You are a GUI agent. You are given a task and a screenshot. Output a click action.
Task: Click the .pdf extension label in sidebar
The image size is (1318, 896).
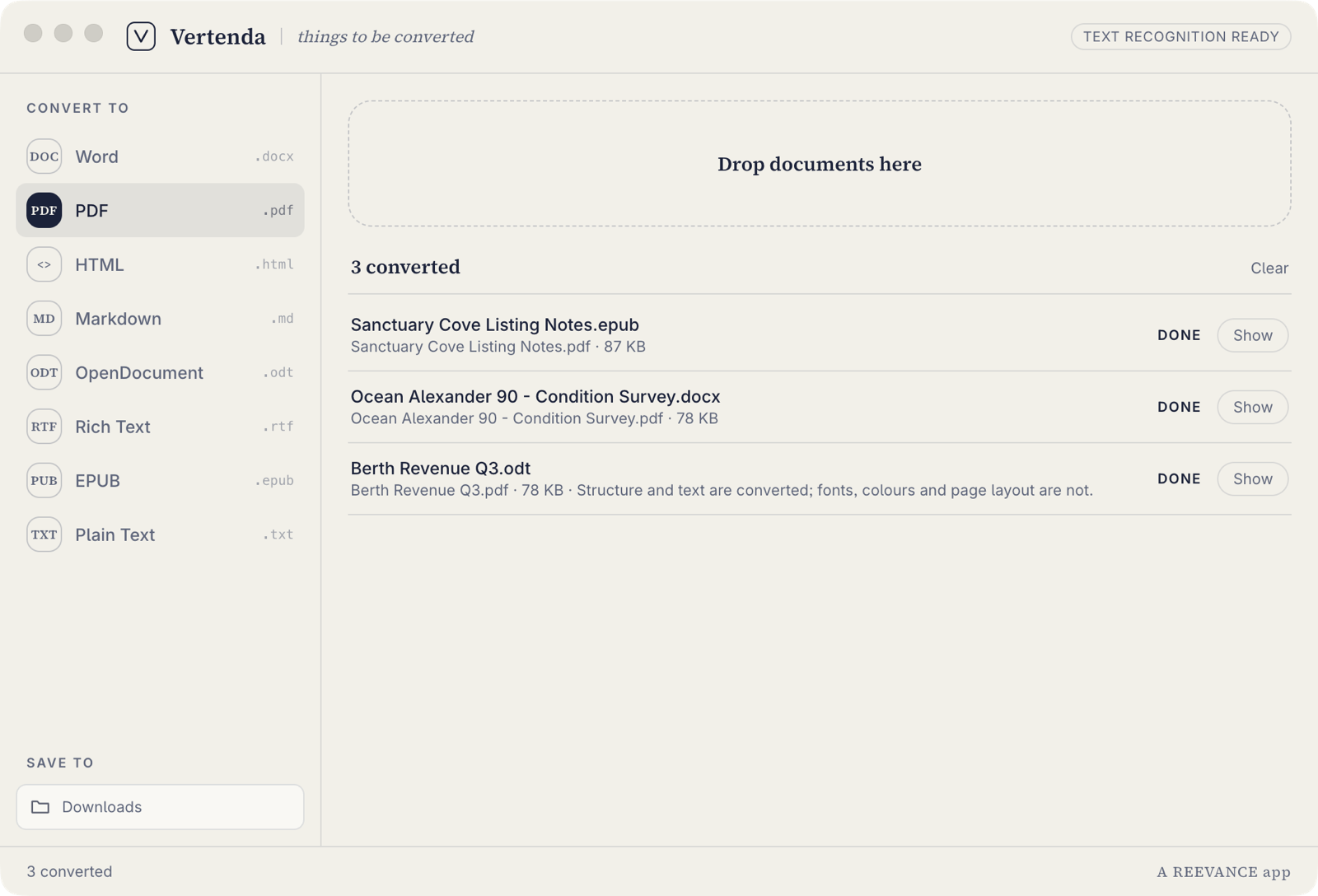point(278,211)
